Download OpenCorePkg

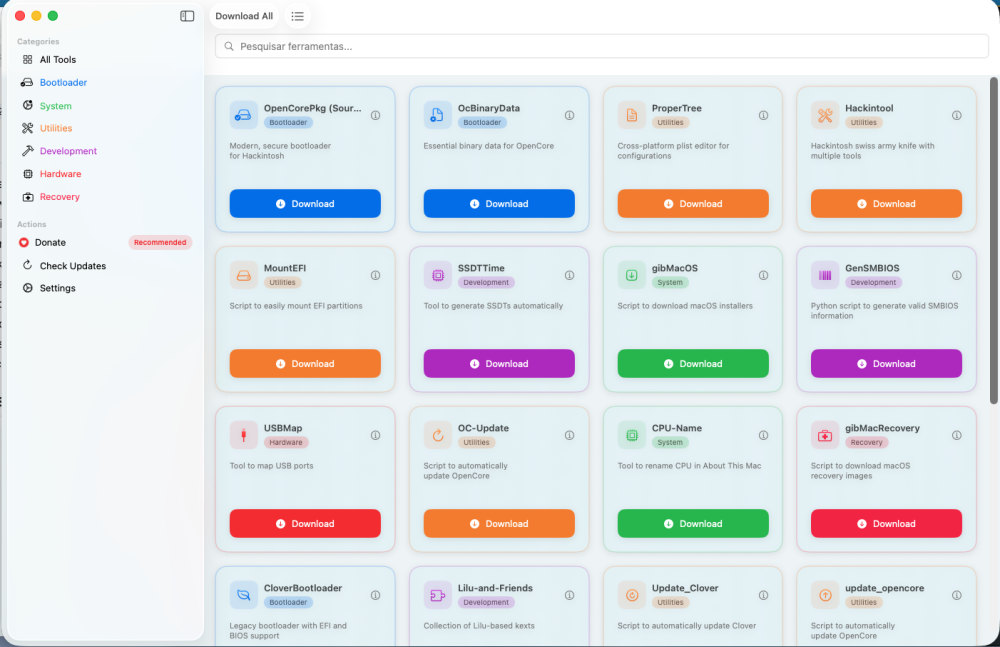(x=305, y=204)
